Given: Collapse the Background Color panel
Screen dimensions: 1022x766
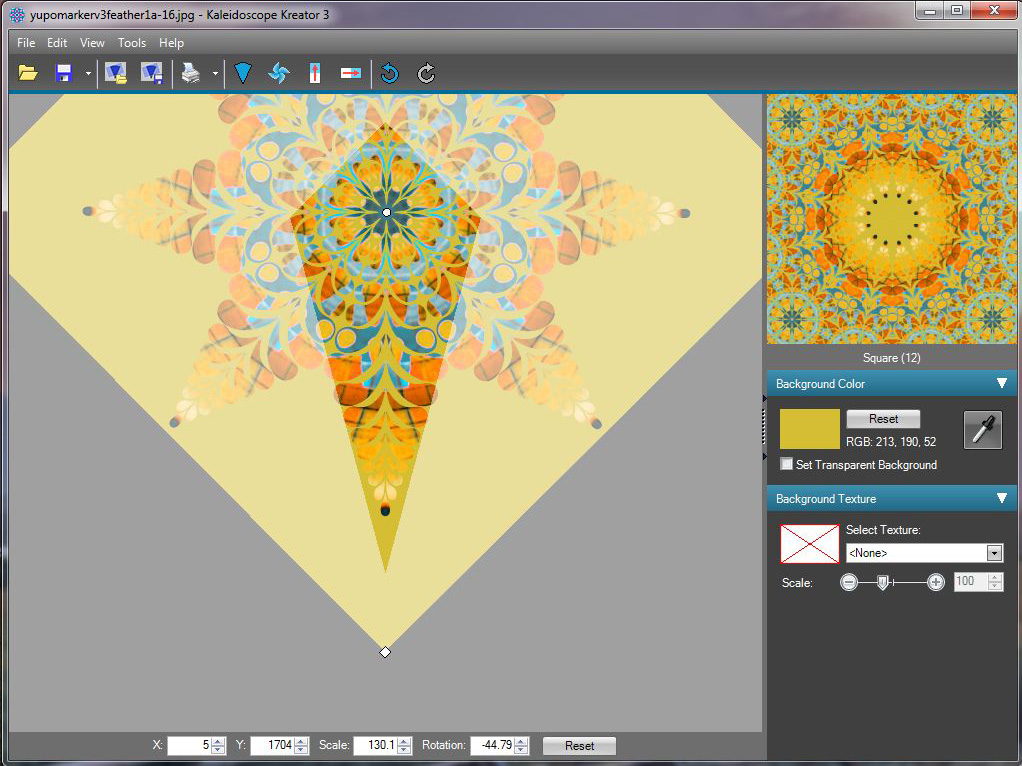Looking at the screenshot, I should point(1000,383).
